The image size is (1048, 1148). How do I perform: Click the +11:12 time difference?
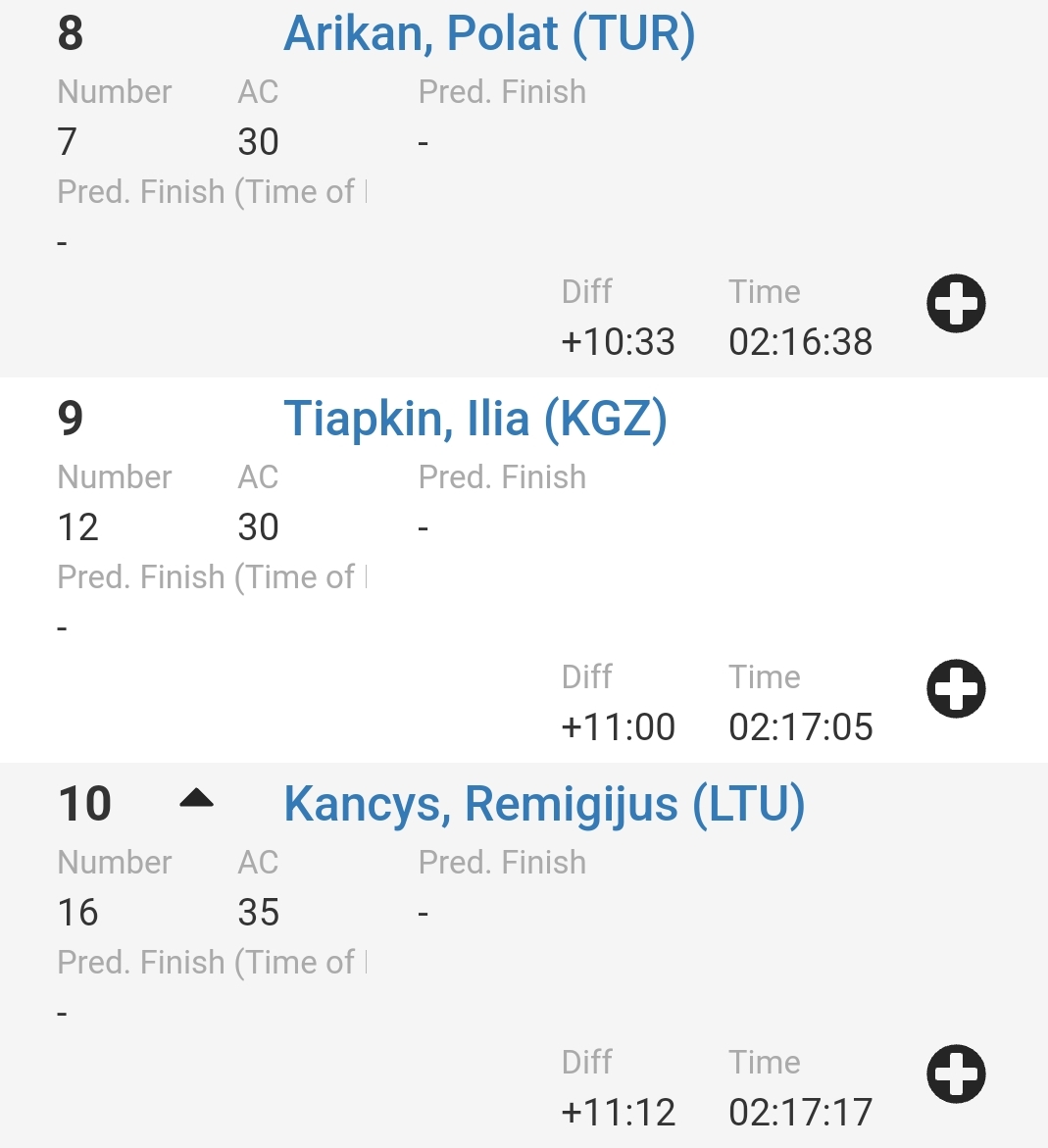(618, 1113)
